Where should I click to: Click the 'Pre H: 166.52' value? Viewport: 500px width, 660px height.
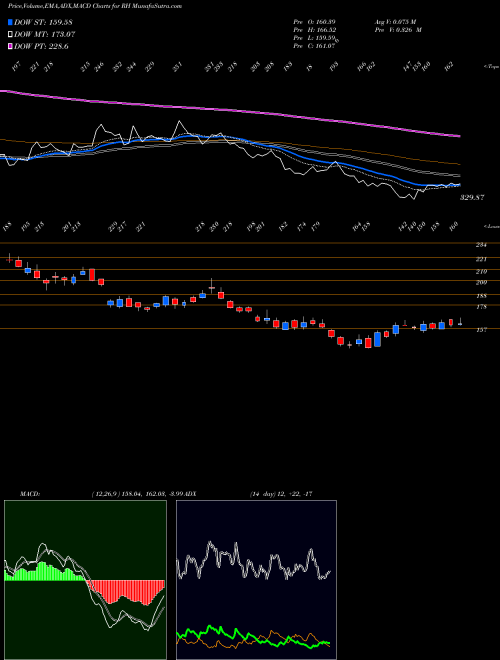click(314, 30)
